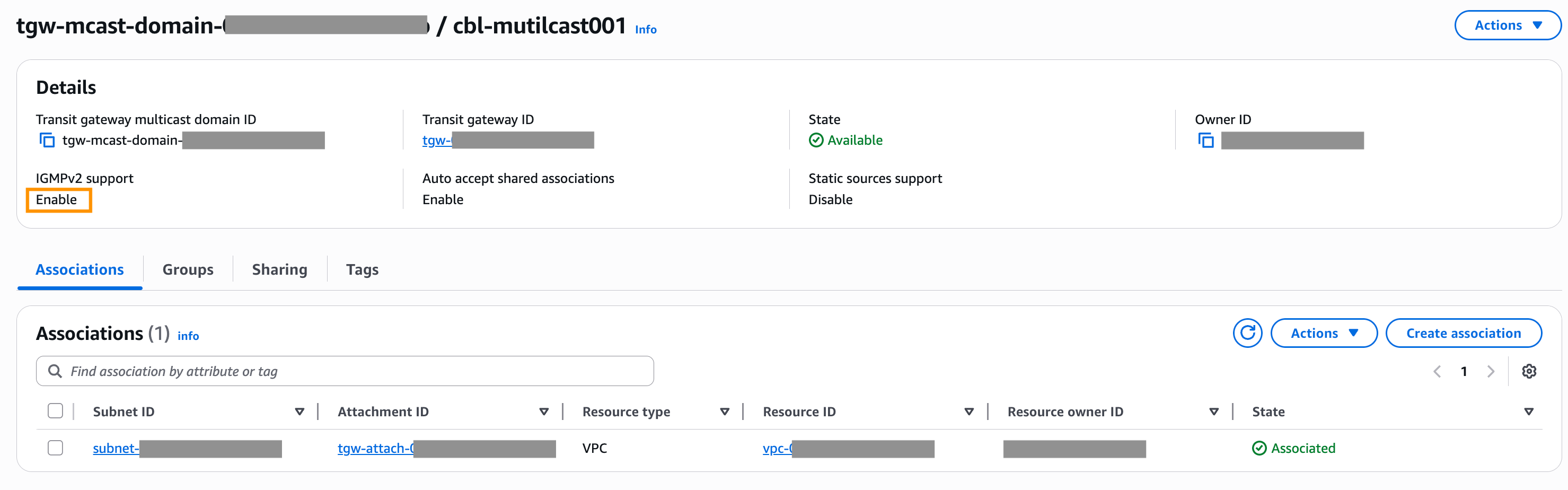The width and height of the screenshot is (1568, 490).
Task: Focus the Find association search field
Action: pyautogui.click(x=353, y=371)
